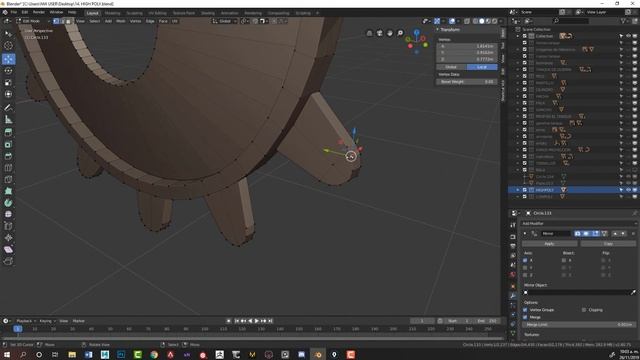Select the Transform tool in the left toolbar
Image resolution: width=640 pixels, height=360 pixels.
[8, 94]
